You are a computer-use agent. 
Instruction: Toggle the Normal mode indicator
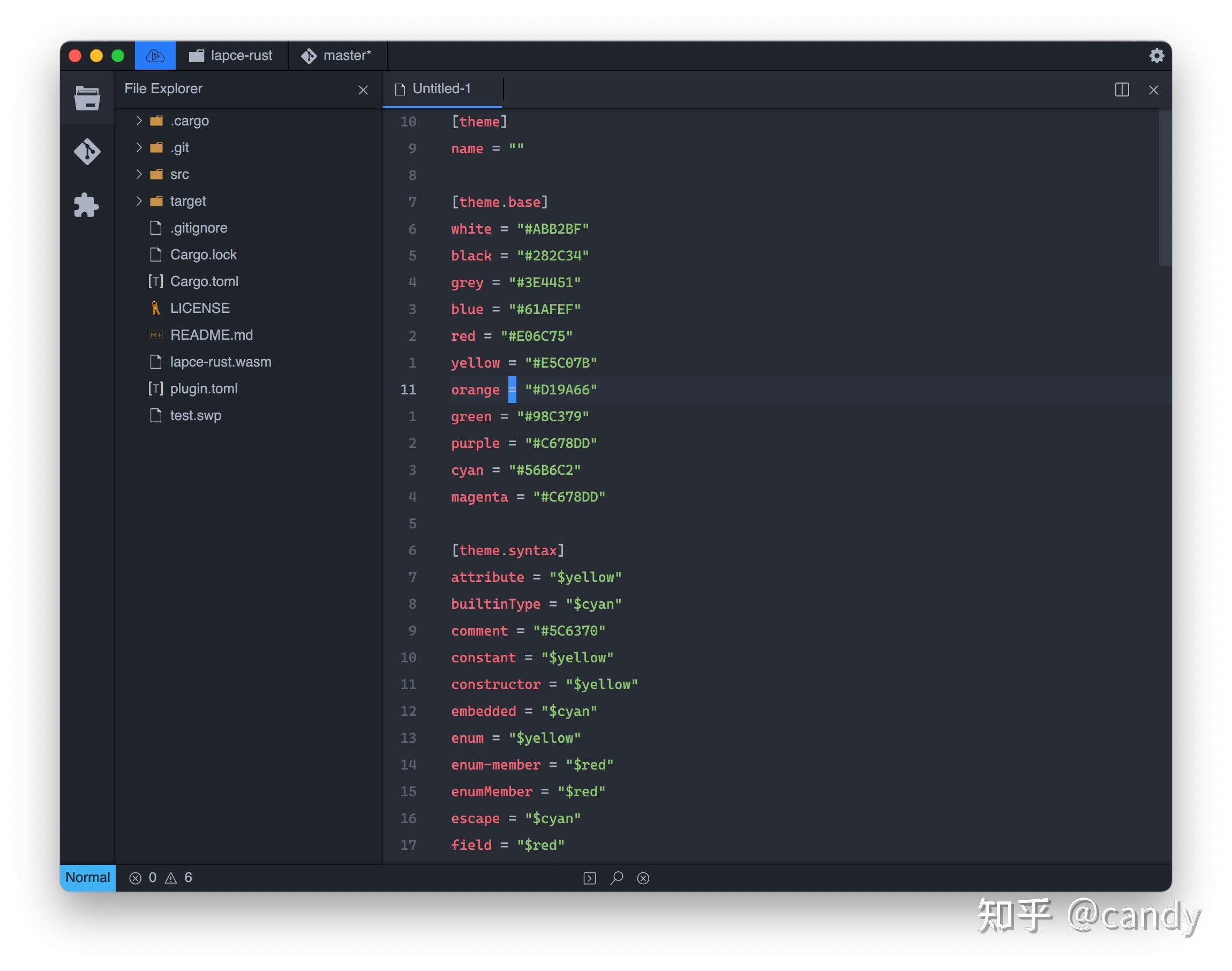pyautogui.click(x=87, y=877)
